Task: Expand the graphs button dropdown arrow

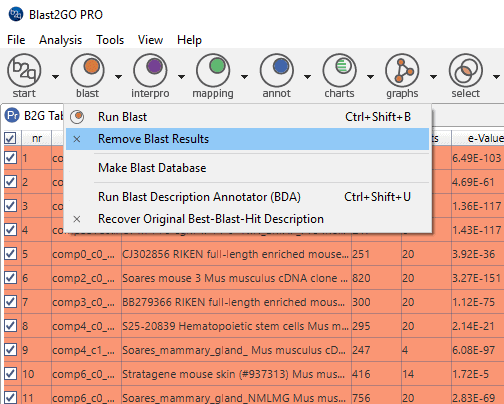Action: [433, 77]
